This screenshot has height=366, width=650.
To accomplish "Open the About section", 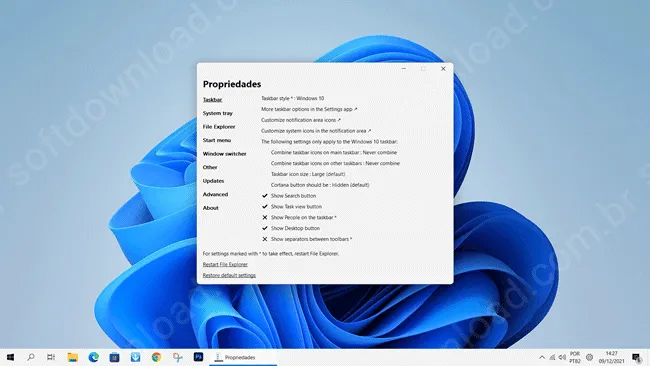I will point(210,208).
